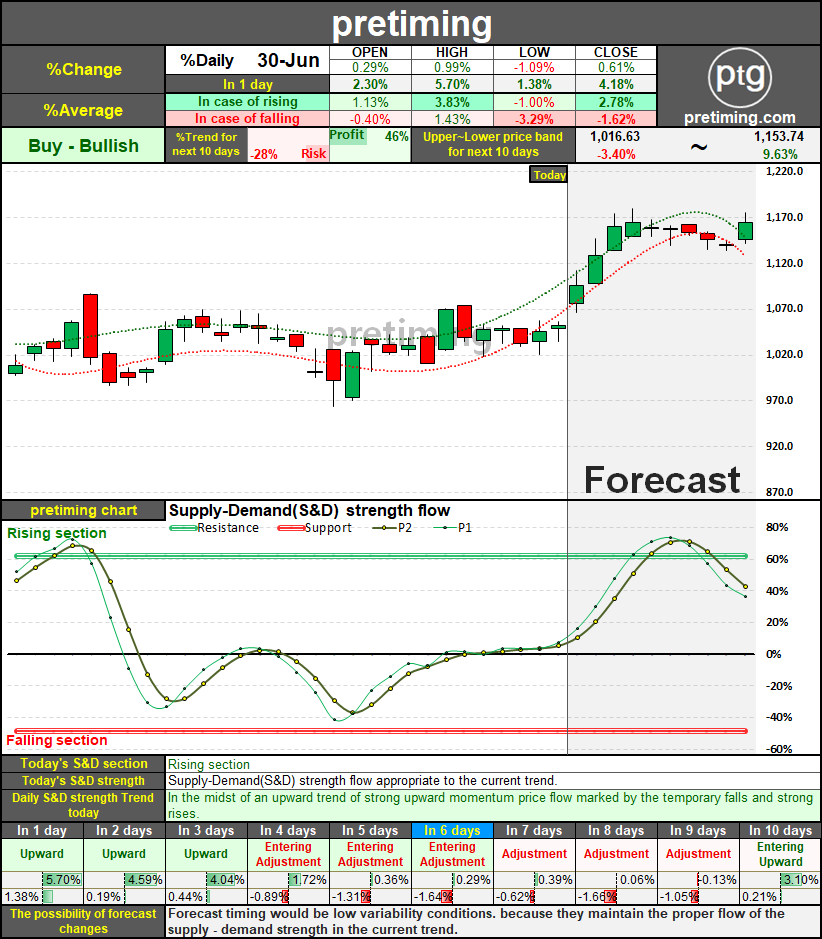This screenshot has width=822, height=939.
Task: Click the Resistance legend swatch
Action: click(183, 528)
